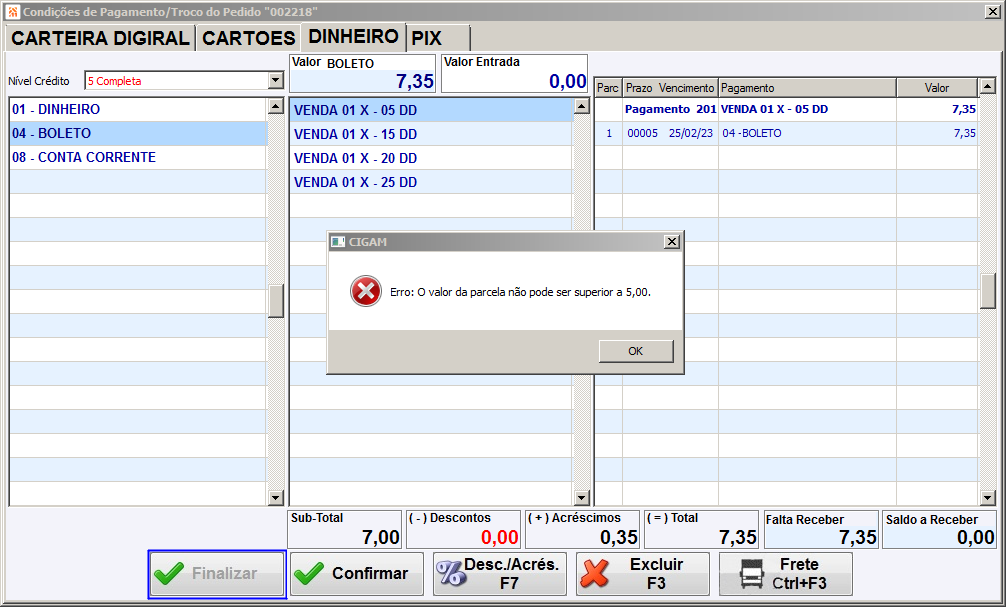Switch to the CARTOES tab
Viewport: 1006px width, 607px height.
pos(248,38)
